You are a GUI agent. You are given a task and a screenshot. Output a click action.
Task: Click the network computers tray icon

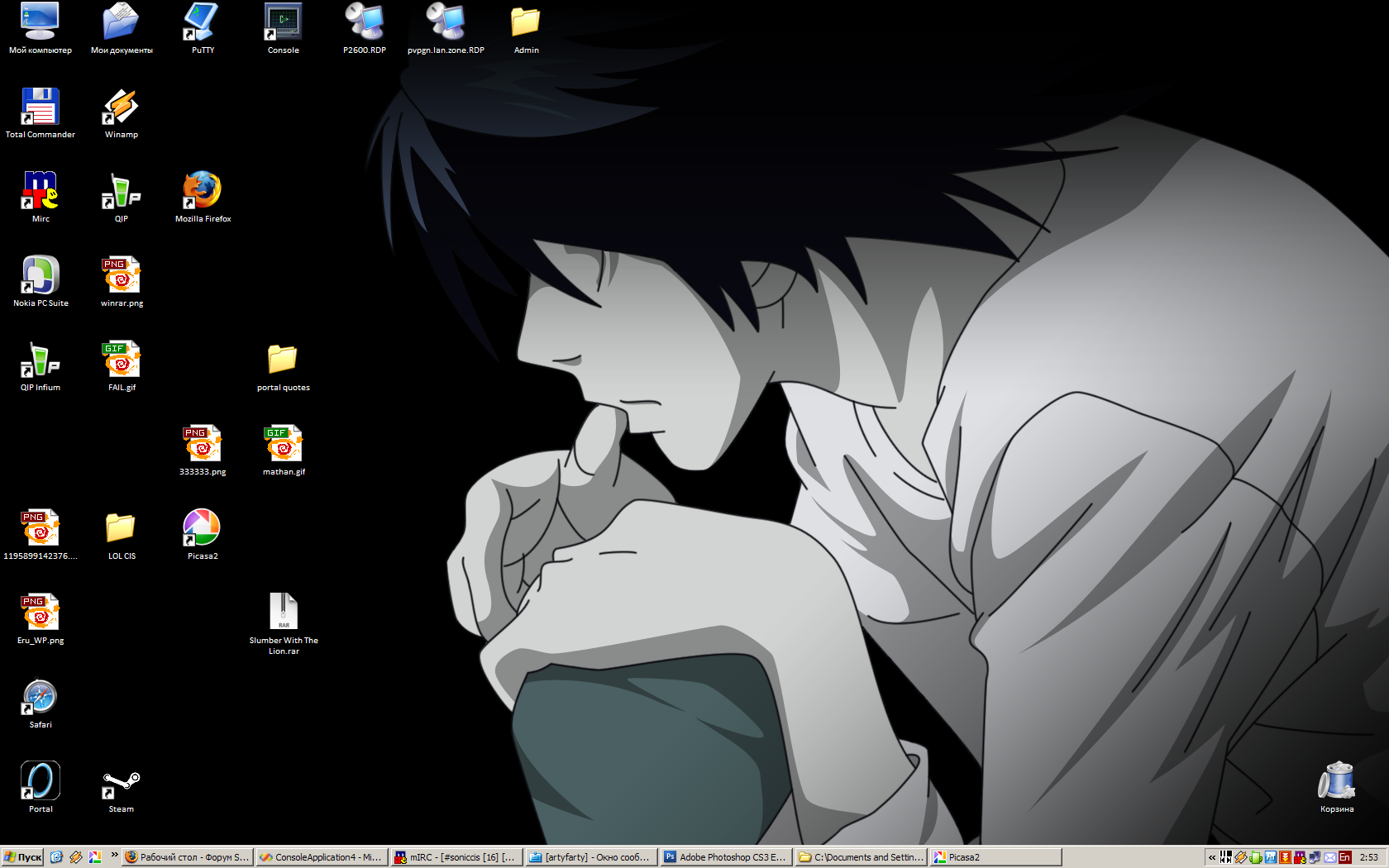1315,857
